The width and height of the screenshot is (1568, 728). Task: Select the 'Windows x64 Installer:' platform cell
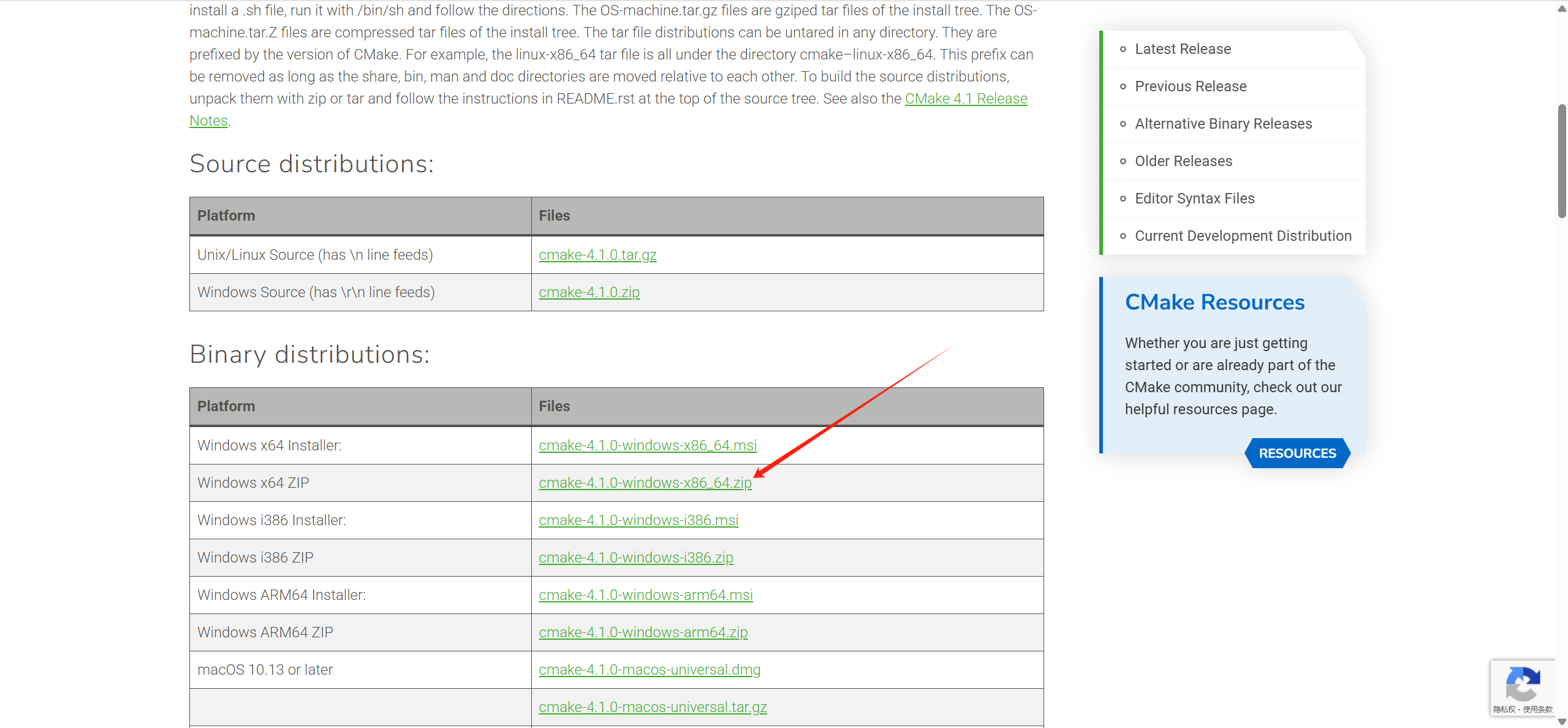[360, 446]
